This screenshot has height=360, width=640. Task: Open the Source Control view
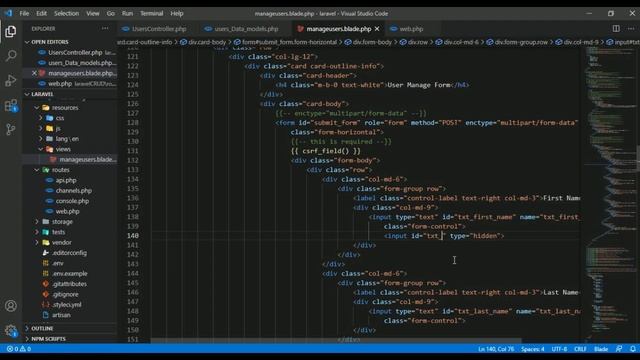[x=11, y=129]
